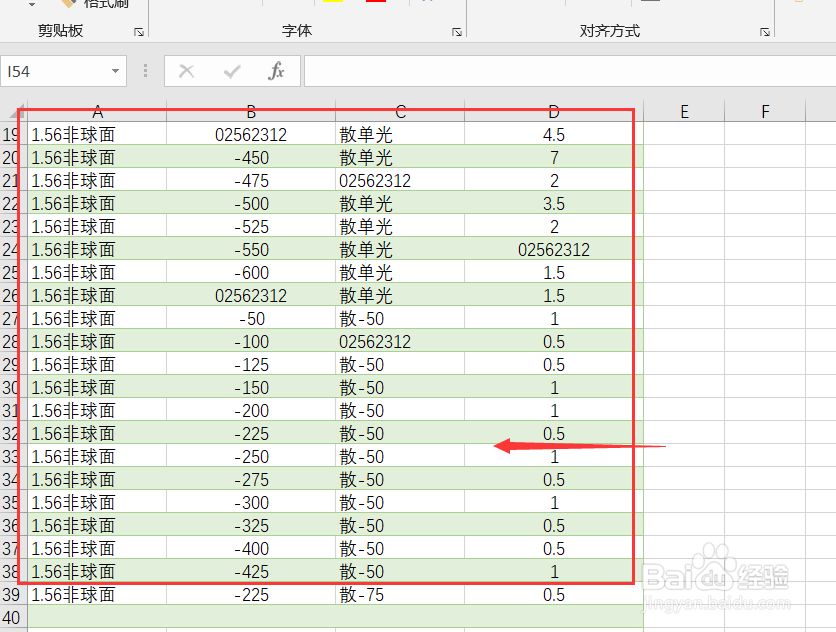
Task: Open the Insert Function fx icon
Action: (276, 71)
